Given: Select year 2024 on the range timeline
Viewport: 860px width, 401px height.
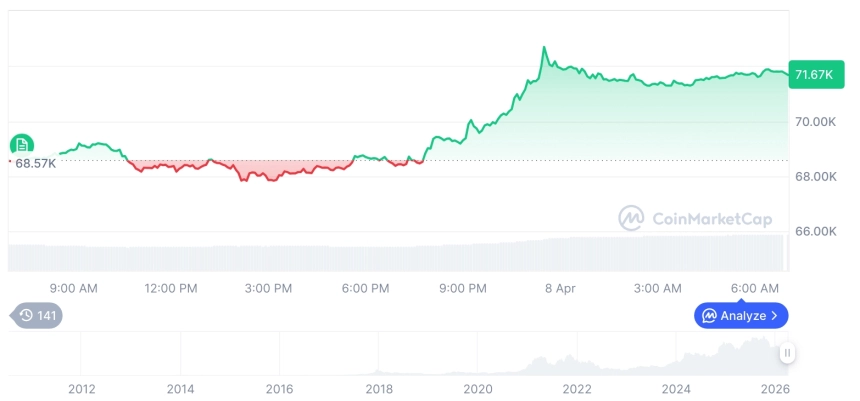Looking at the screenshot, I should [676, 389].
